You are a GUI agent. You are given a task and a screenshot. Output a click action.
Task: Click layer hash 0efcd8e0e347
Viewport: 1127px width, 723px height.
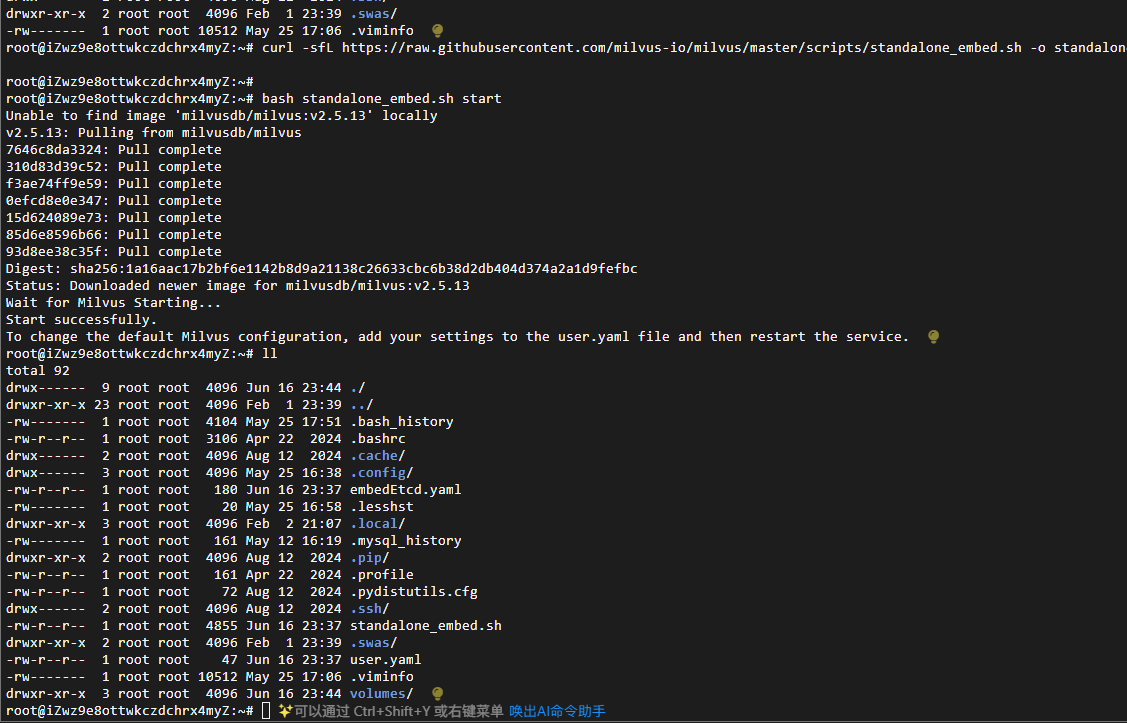coord(54,201)
